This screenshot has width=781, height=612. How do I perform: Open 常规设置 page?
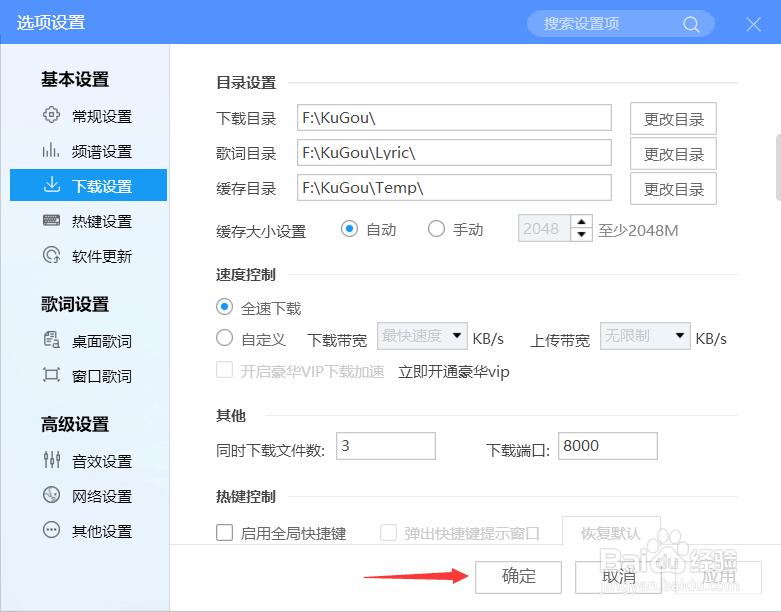point(89,116)
